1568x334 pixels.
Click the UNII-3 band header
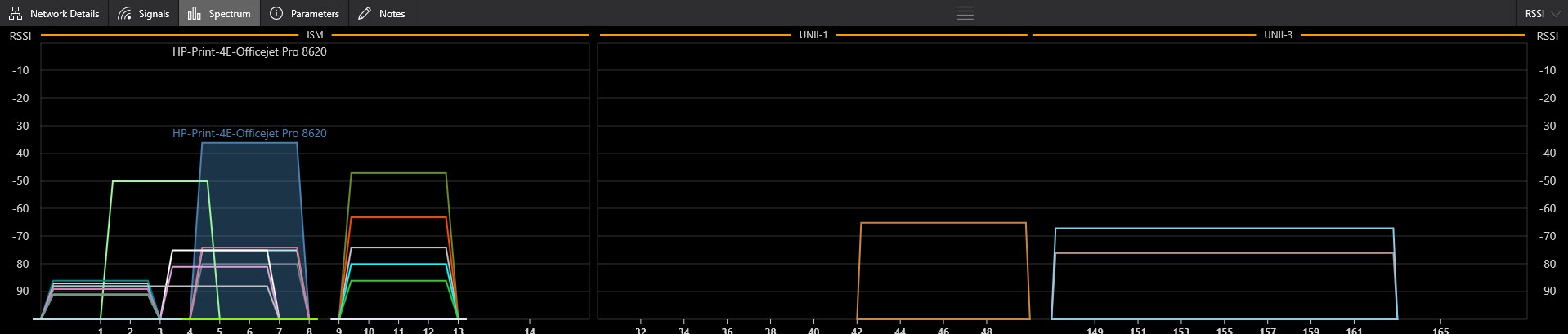click(1278, 35)
